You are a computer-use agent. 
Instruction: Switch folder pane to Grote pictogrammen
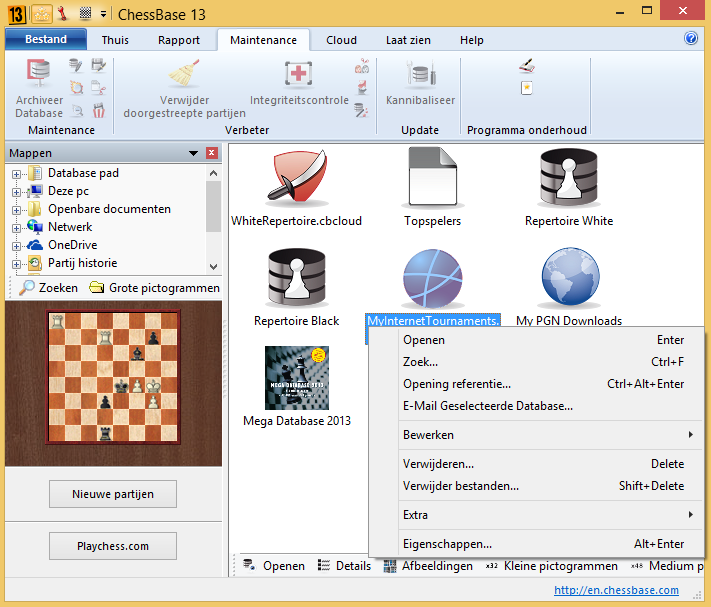tap(154, 288)
